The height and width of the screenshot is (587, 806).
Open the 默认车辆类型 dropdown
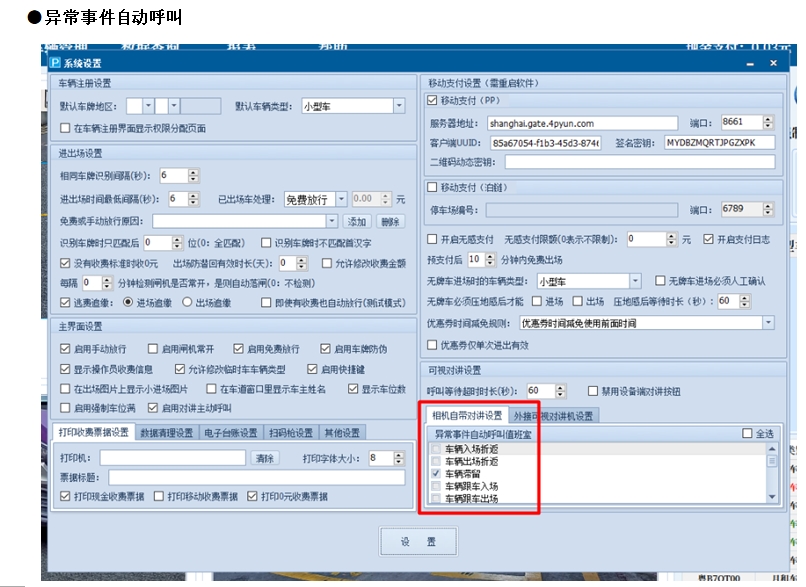point(398,106)
